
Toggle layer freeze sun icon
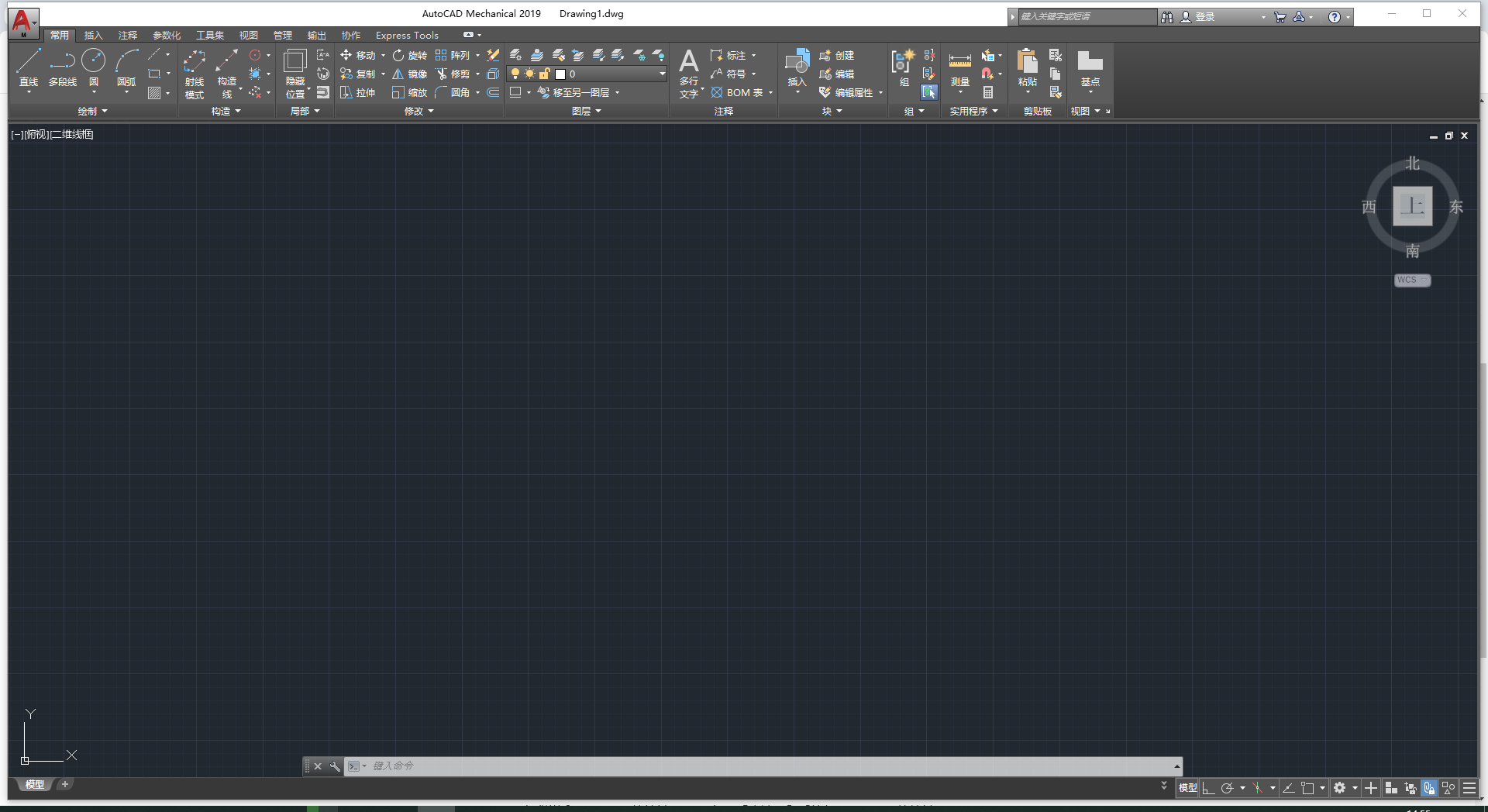pos(529,74)
